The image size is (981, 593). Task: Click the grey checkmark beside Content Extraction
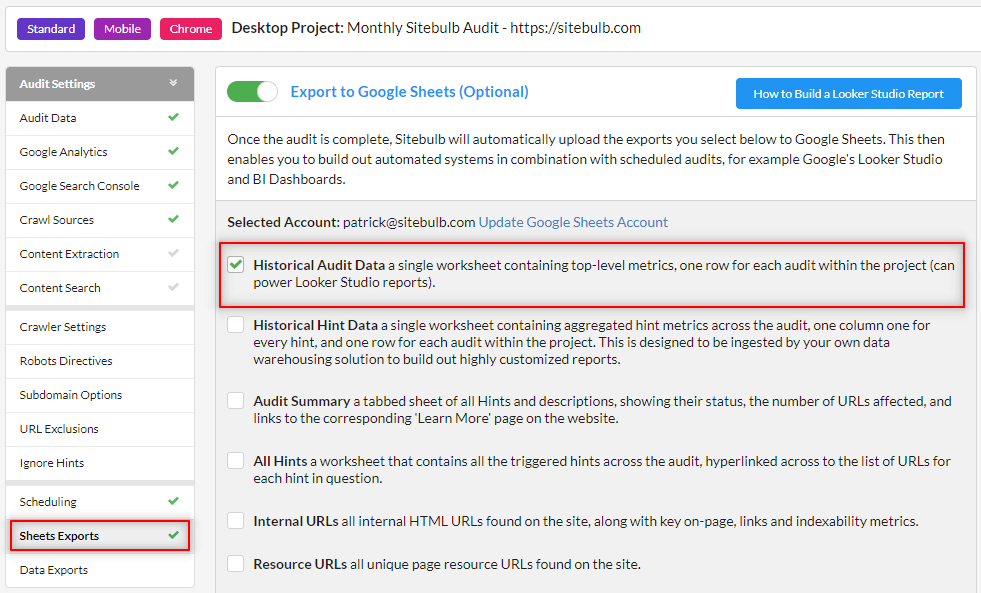(x=173, y=253)
